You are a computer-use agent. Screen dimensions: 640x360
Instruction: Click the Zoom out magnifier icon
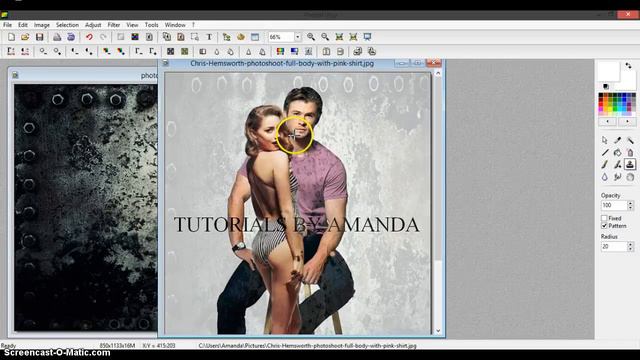point(325,37)
